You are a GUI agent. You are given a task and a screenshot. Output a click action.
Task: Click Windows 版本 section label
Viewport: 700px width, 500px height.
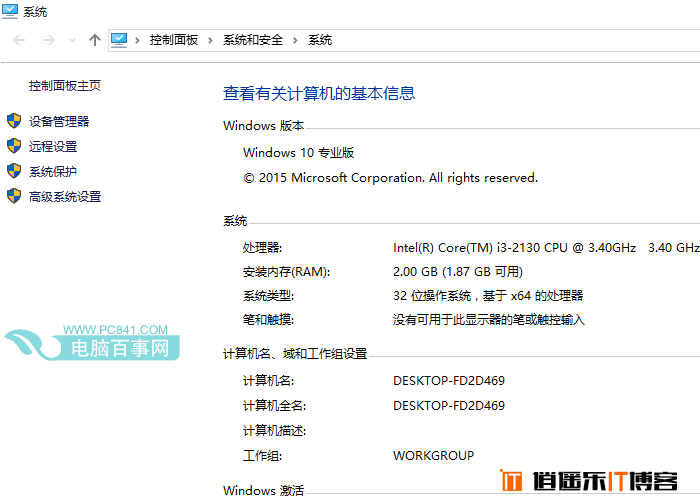pyautogui.click(x=263, y=125)
